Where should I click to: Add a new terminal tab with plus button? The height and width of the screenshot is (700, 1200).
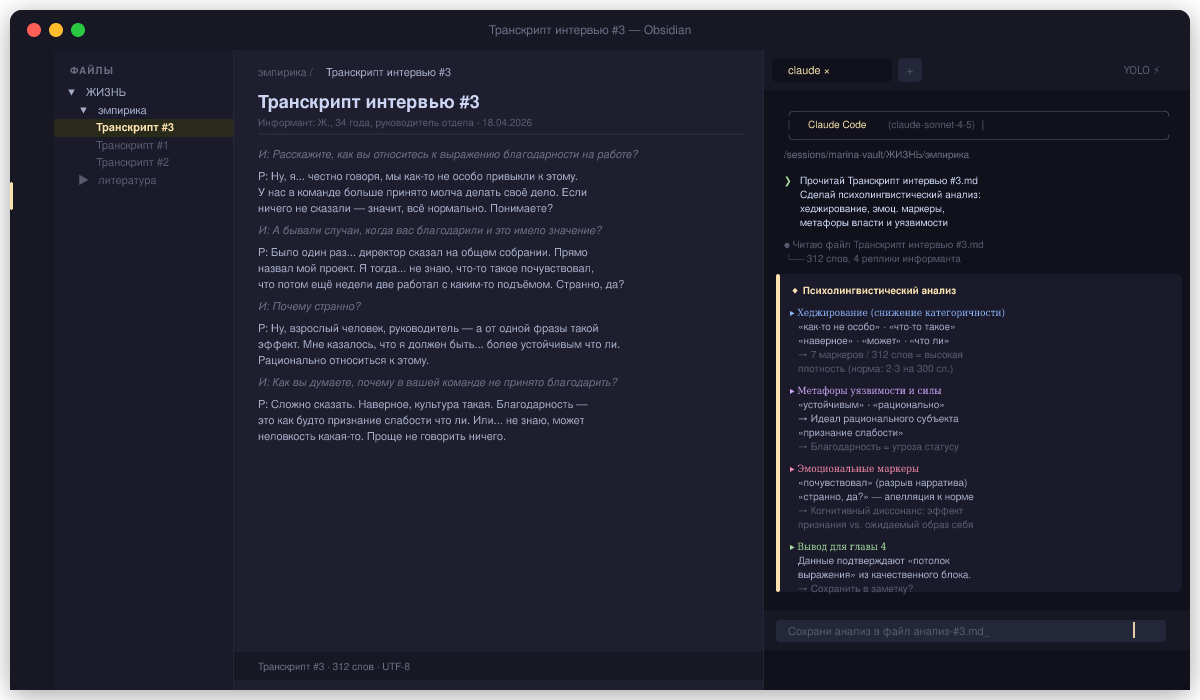pos(910,70)
